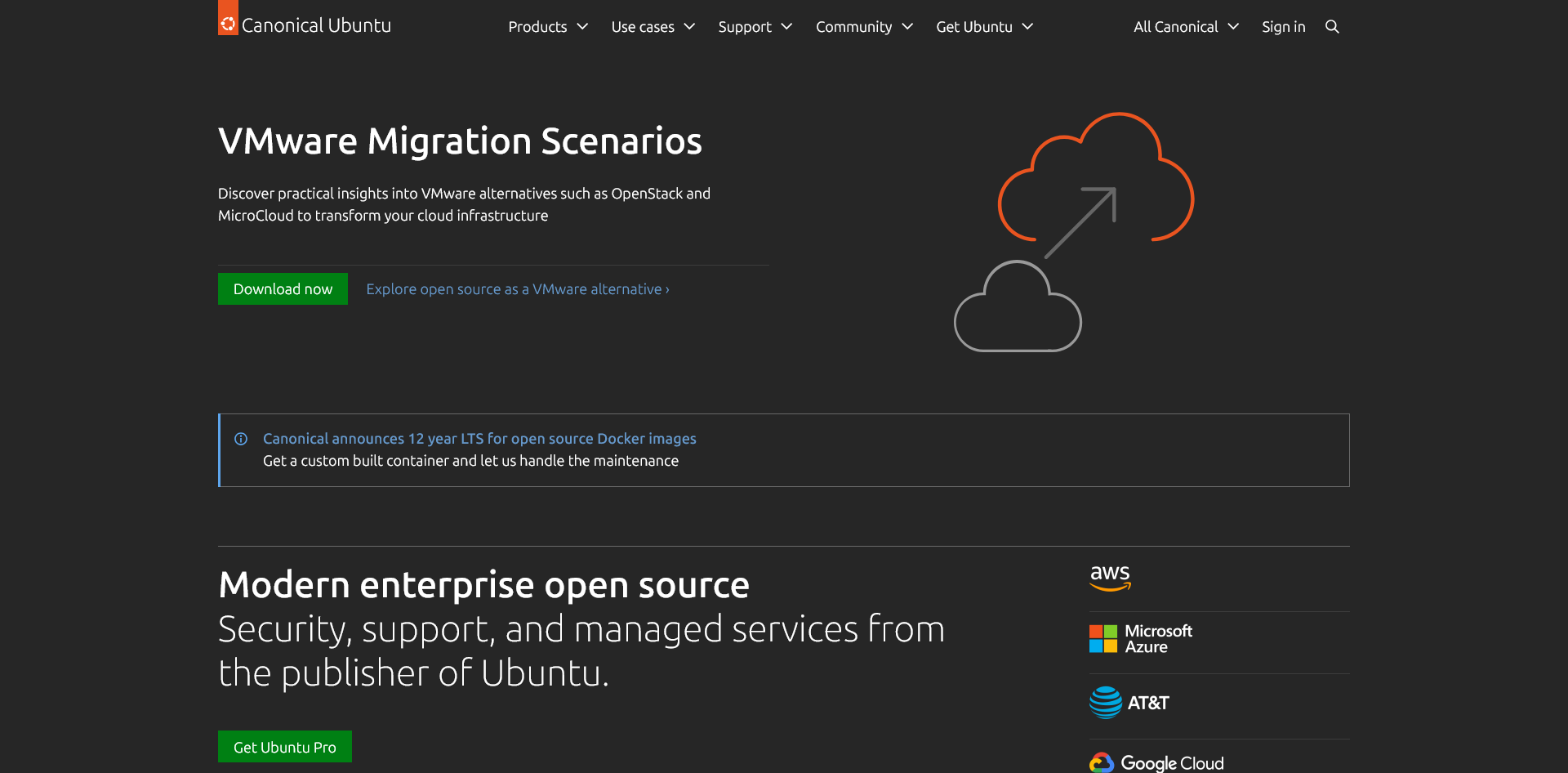Screen dimensions: 1568x773
Task: Open the Get Ubuntu navigation menu
Action: point(984,27)
